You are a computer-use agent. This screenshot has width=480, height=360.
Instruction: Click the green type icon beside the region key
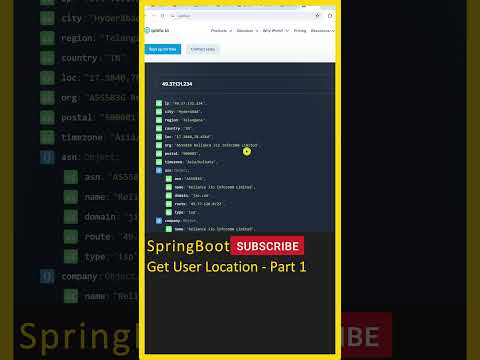coord(159,120)
